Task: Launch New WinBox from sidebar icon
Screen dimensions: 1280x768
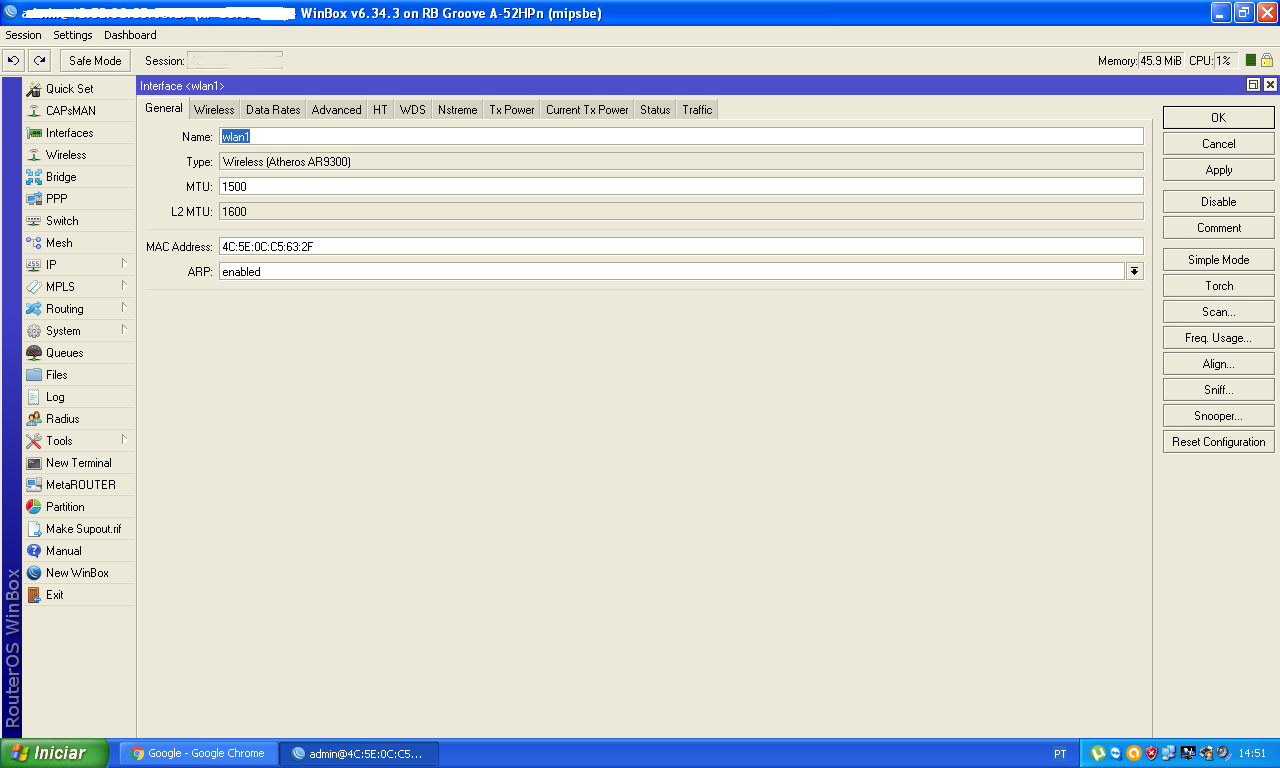Action: coord(34,573)
